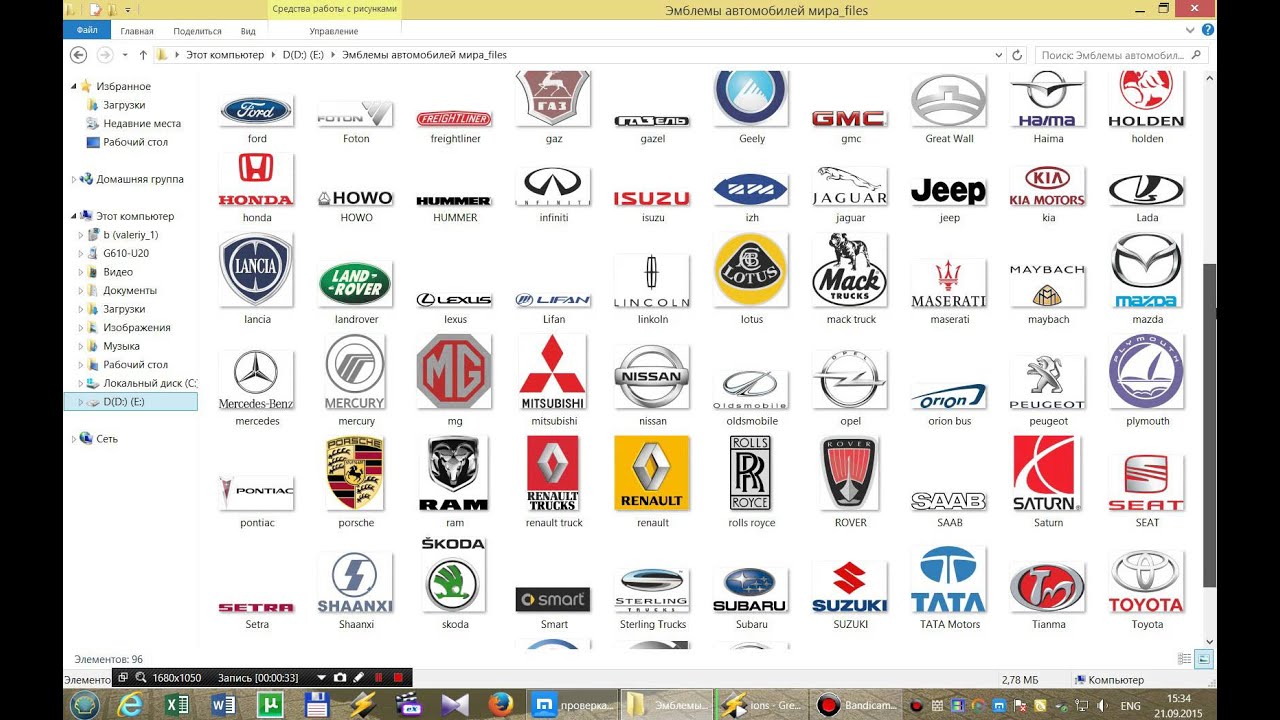Switch to details view layout

1185,659
